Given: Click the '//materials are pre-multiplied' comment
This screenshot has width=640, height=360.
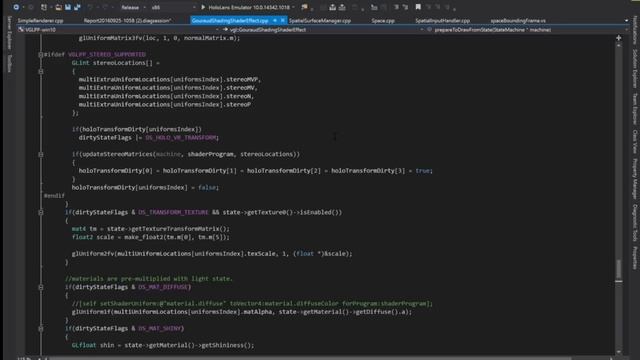Looking at the screenshot, I should [x=149, y=279].
